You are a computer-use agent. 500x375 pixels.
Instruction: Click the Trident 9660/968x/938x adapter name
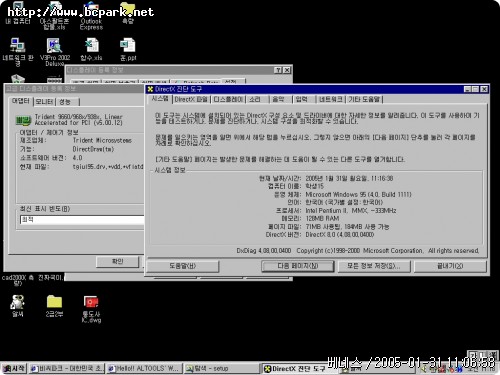[x=79, y=120]
